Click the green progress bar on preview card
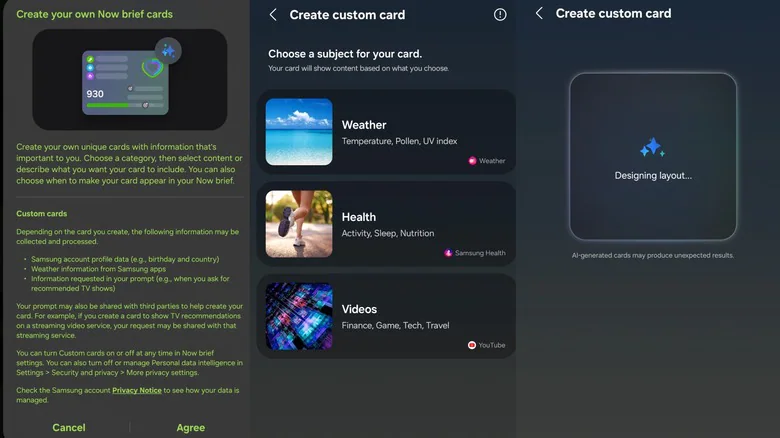 pos(108,105)
